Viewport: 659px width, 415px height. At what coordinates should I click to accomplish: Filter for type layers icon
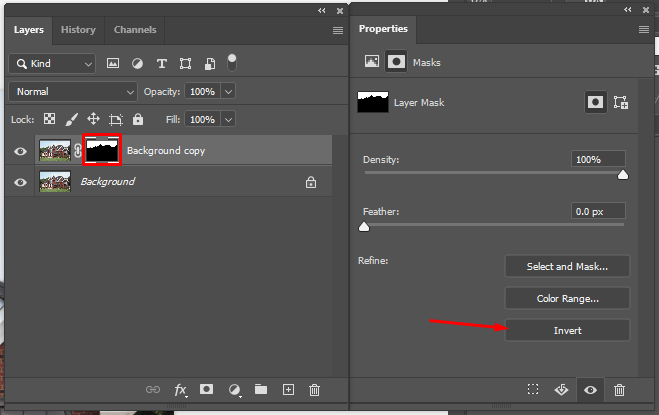[x=161, y=63]
